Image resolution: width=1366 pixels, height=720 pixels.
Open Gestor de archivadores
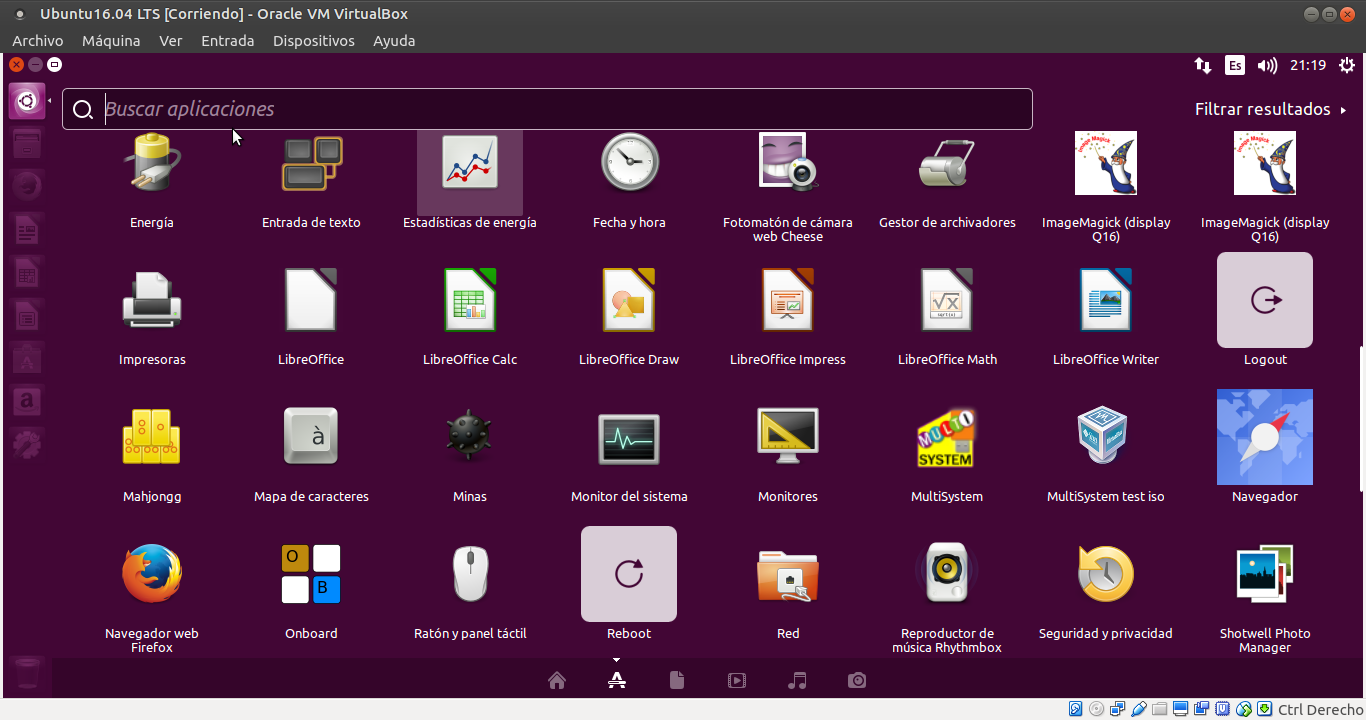tap(947, 165)
